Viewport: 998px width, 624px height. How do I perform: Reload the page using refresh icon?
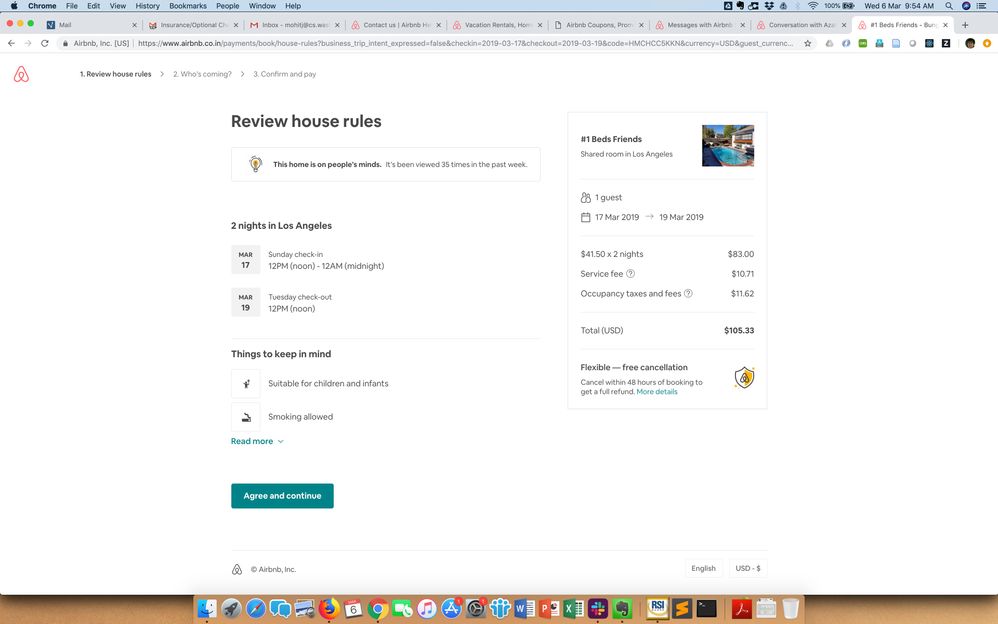coord(45,43)
